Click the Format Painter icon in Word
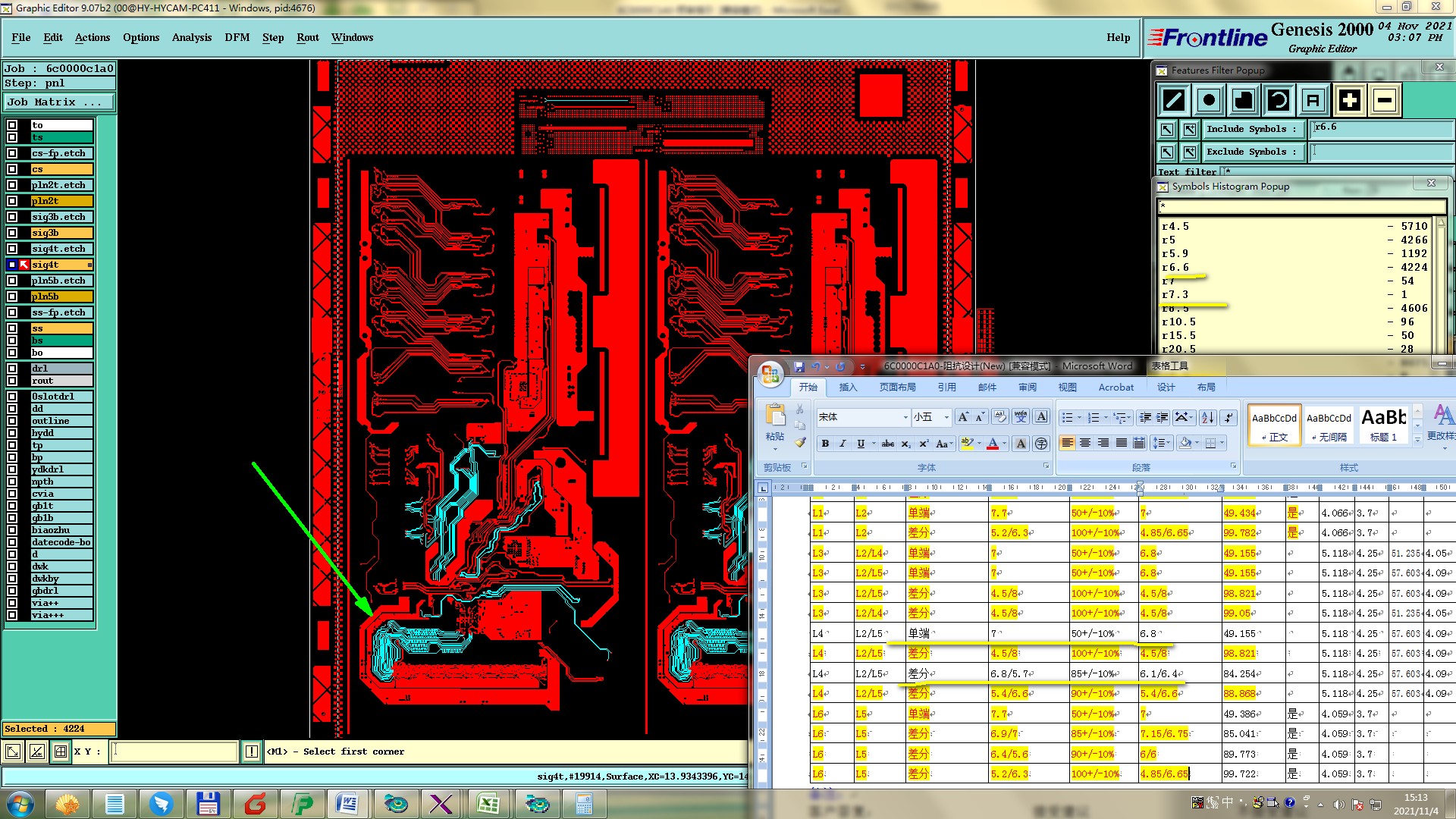 [x=800, y=442]
